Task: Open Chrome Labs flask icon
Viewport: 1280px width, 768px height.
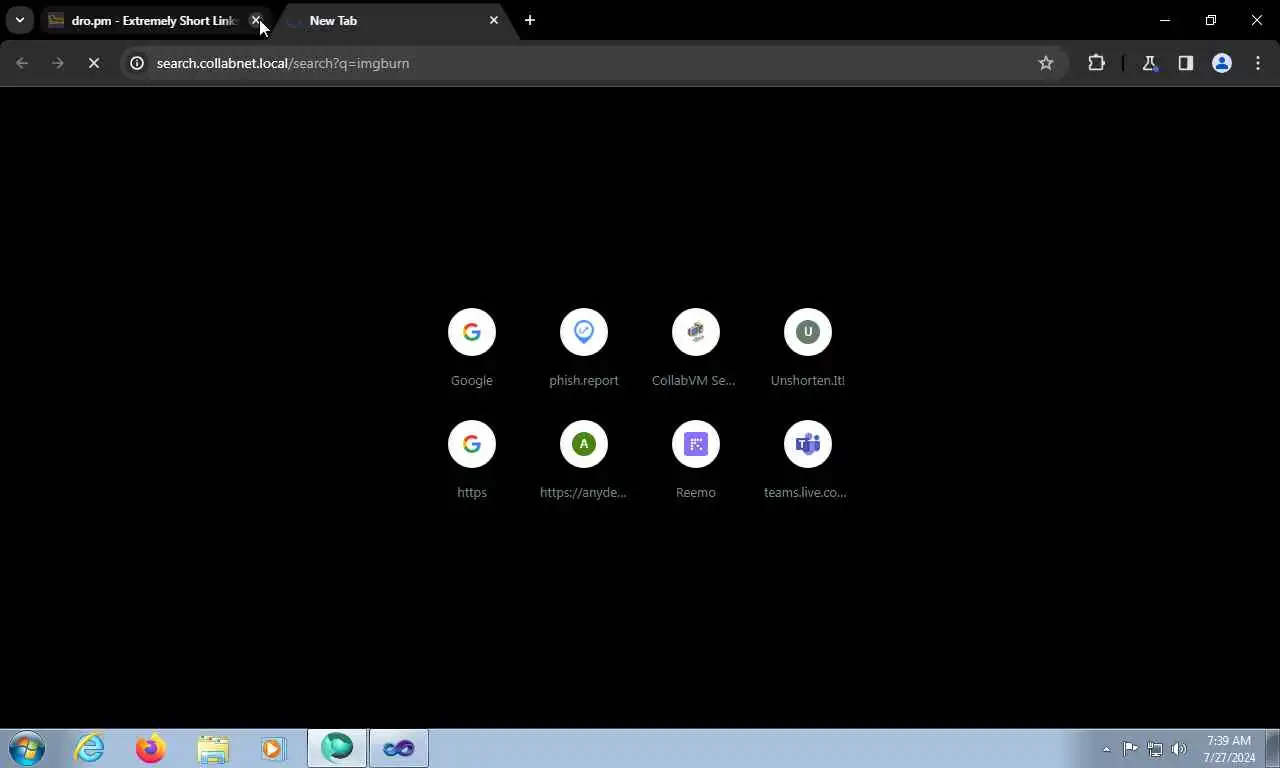Action: (x=1150, y=63)
